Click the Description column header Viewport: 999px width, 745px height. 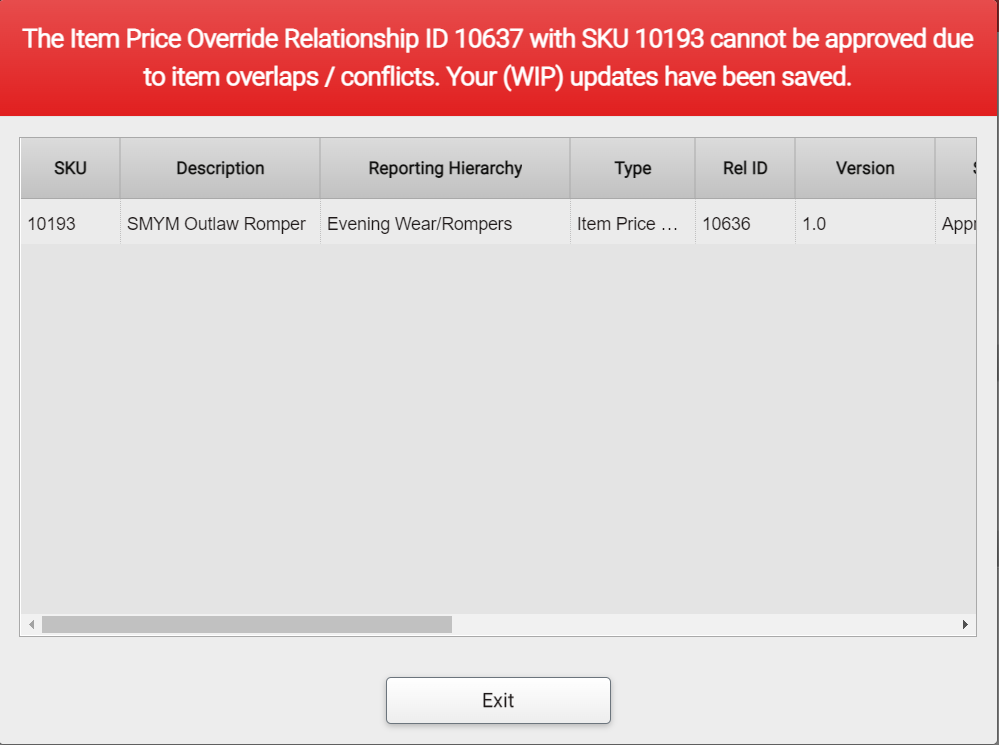click(x=220, y=168)
